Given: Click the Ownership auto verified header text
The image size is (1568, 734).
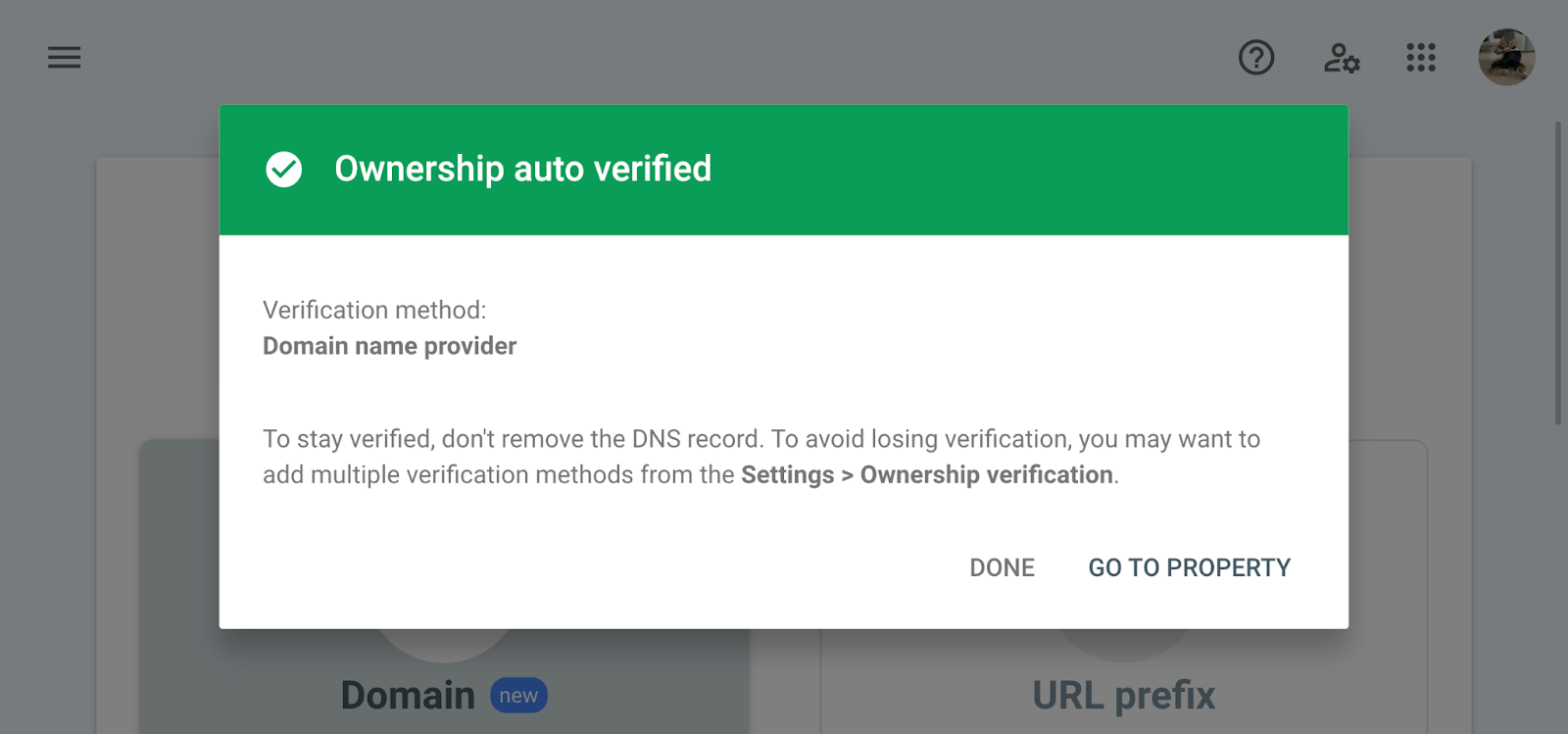Looking at the screenshot, I should click(x=523, y=169).
